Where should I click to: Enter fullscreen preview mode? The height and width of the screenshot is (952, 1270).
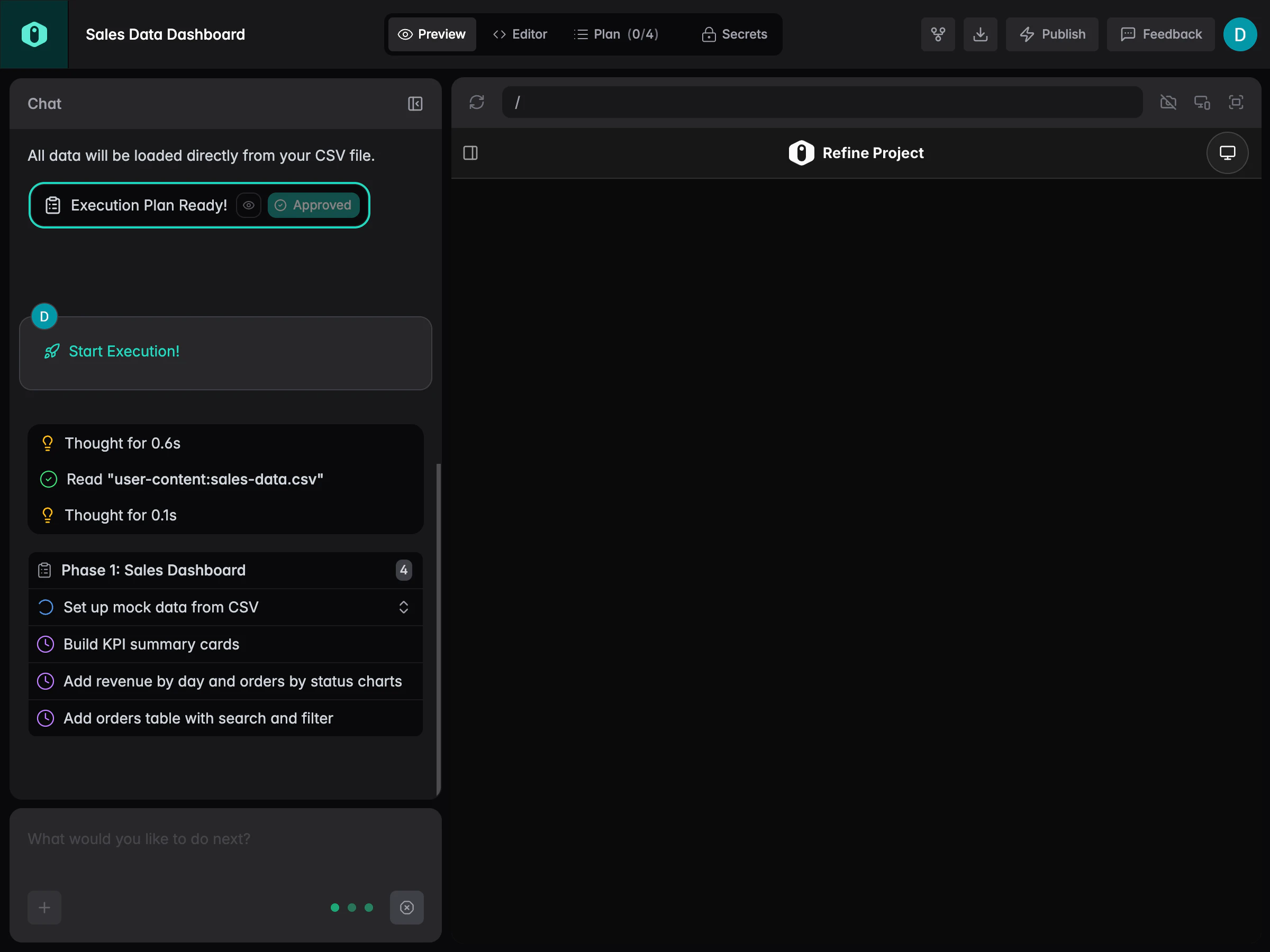(1236, 102)
